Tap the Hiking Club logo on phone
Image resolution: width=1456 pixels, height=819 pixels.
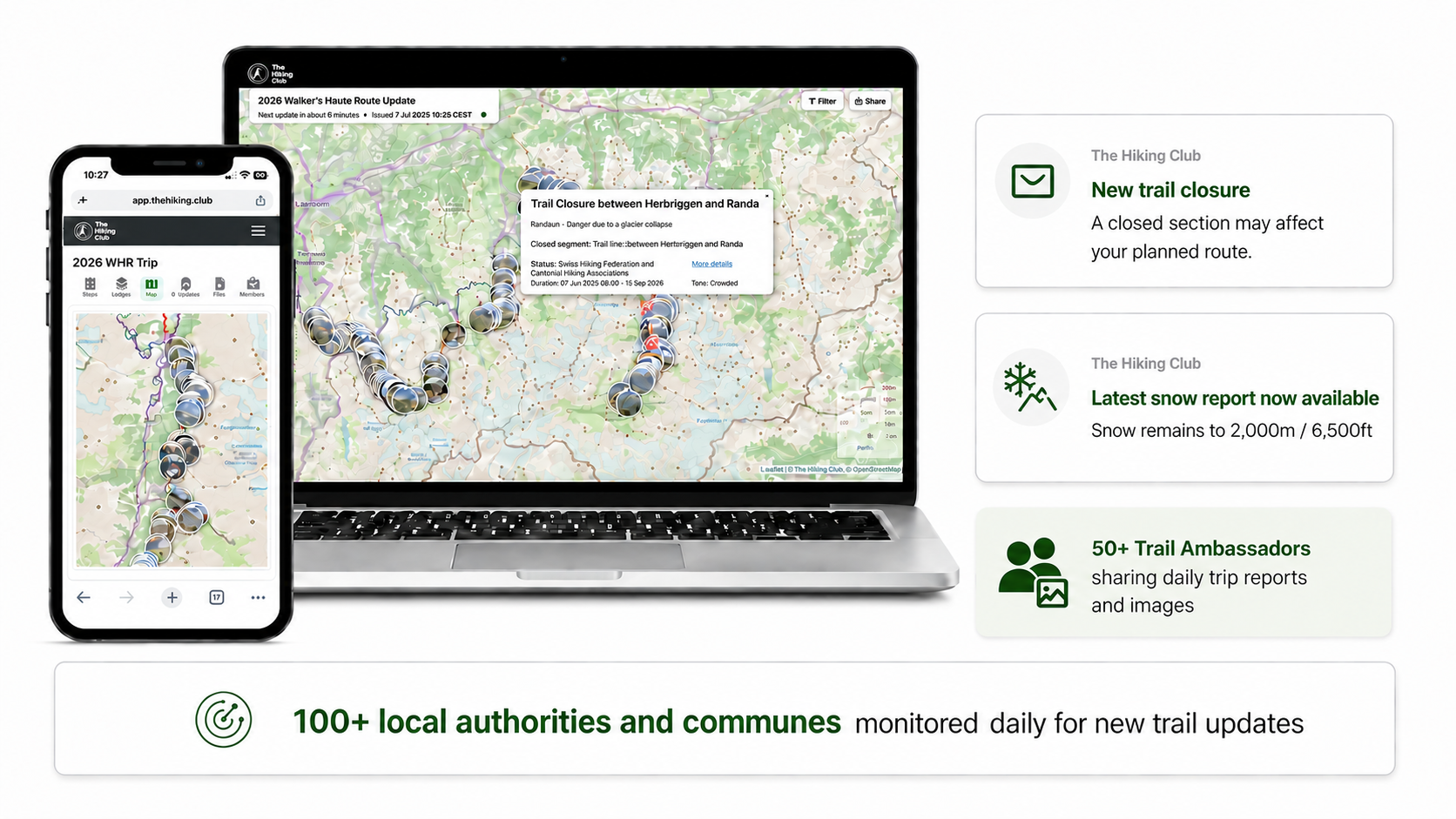pos(95,231)
